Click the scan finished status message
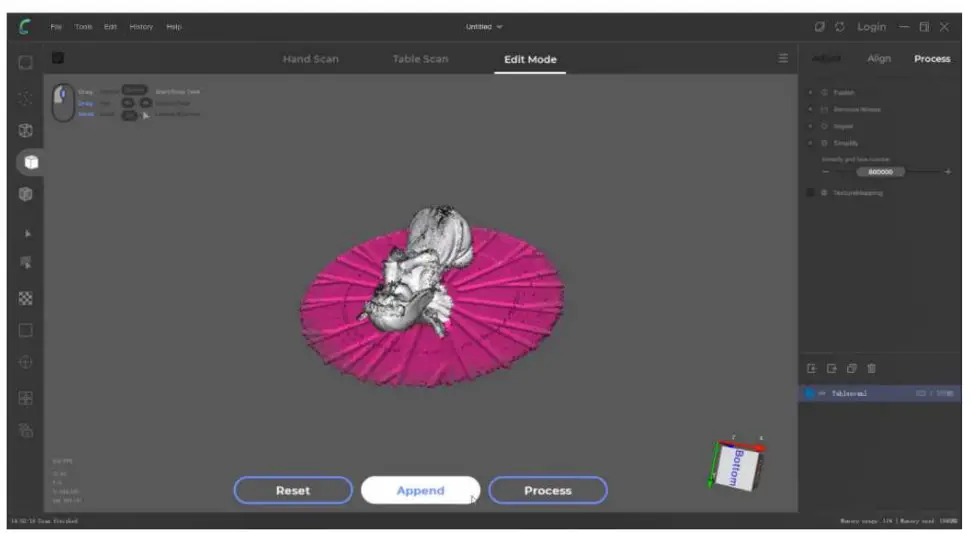971x534 pixels. coord(45,521)
